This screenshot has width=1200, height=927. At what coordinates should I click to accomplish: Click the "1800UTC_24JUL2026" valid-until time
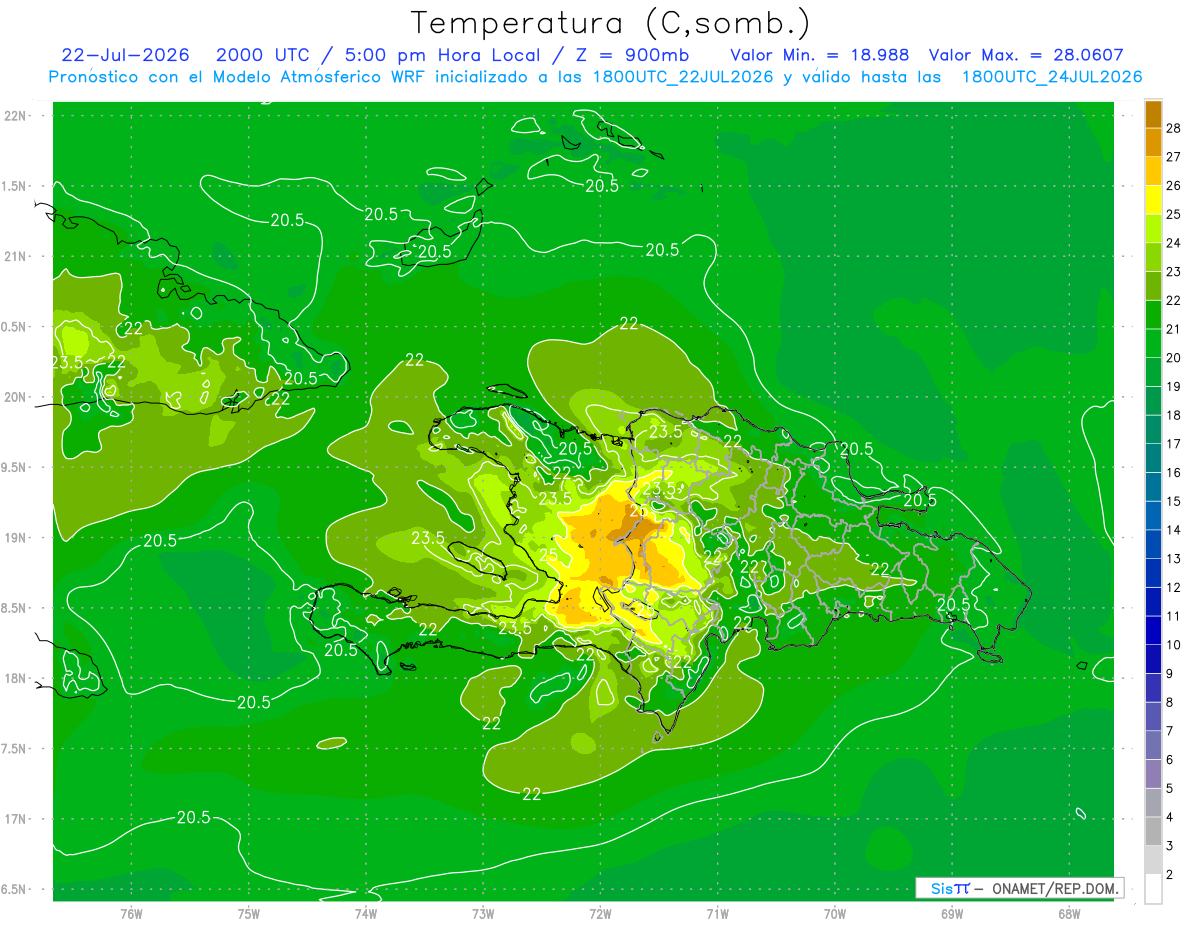[x=1052, y=77]
